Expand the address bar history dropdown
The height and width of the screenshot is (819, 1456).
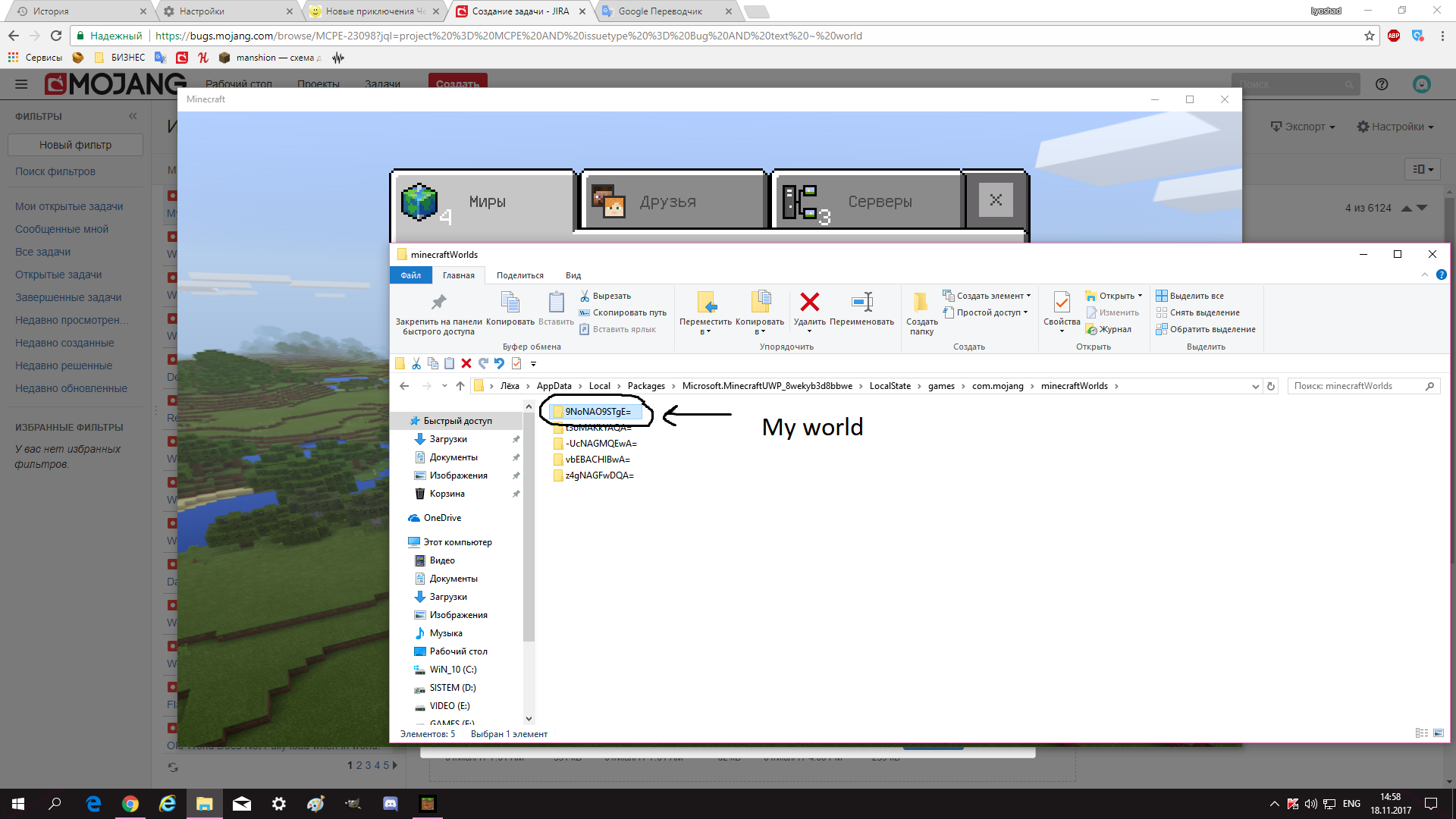point(1255,386)
